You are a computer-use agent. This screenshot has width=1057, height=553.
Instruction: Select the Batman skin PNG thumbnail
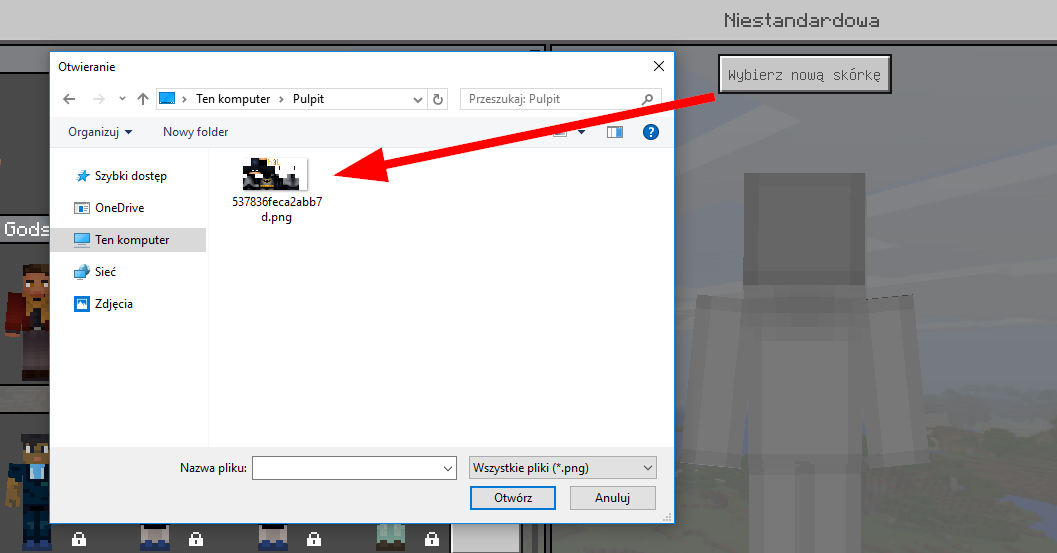pos(275,174)
